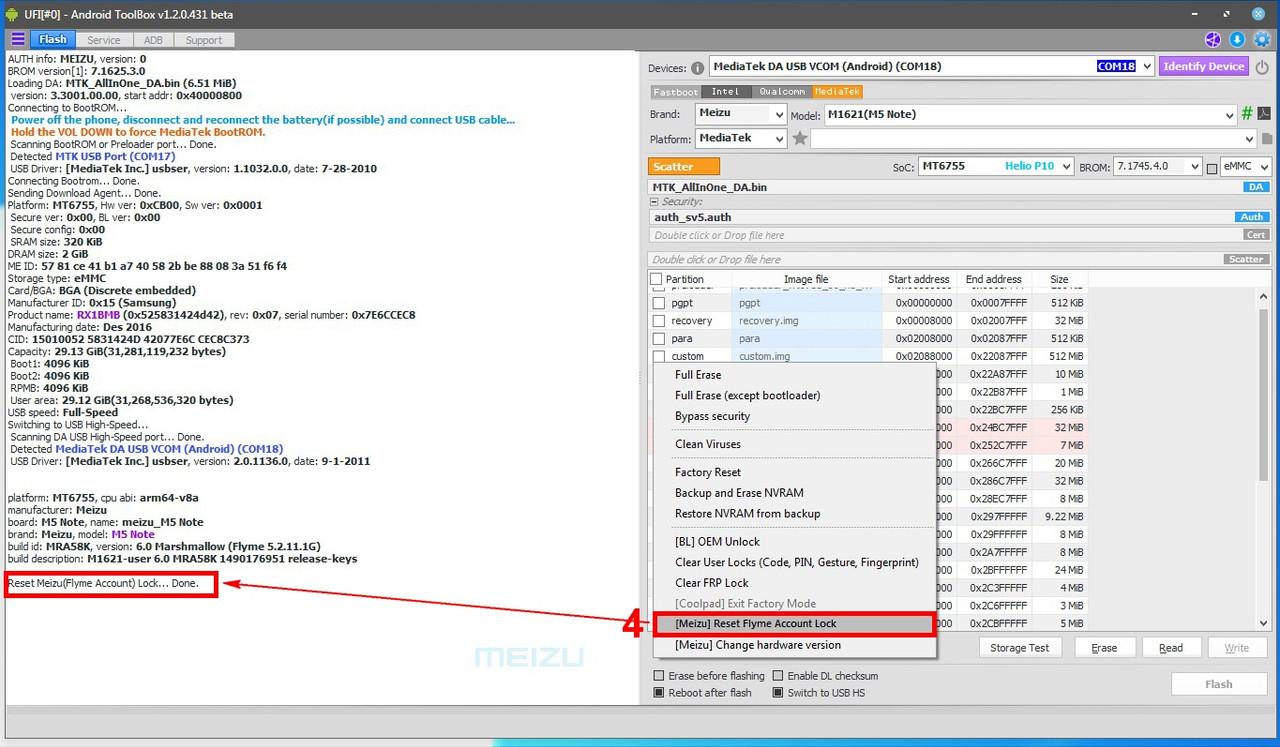Click the favorite star icon beside Platform
This screenshot has height=747, width=1280.
pyautogui.click(x=800, y=139)
